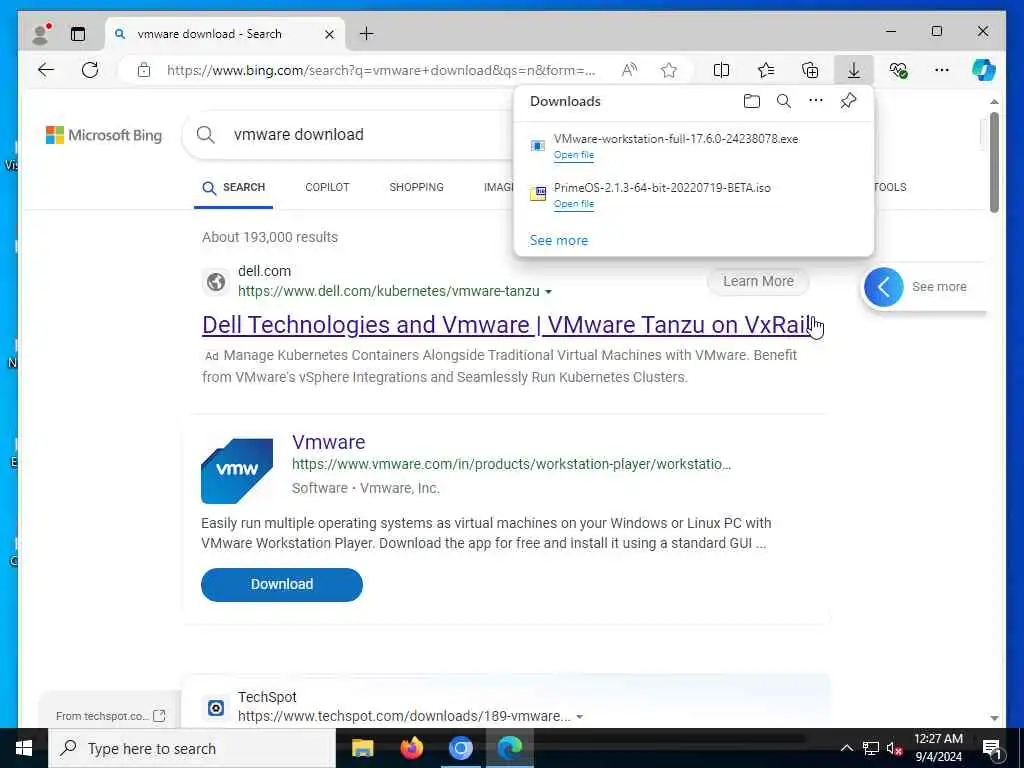Viewport: 1024px width, 768px height.
Task: View site information lock icon
Action: coord(144,70)
